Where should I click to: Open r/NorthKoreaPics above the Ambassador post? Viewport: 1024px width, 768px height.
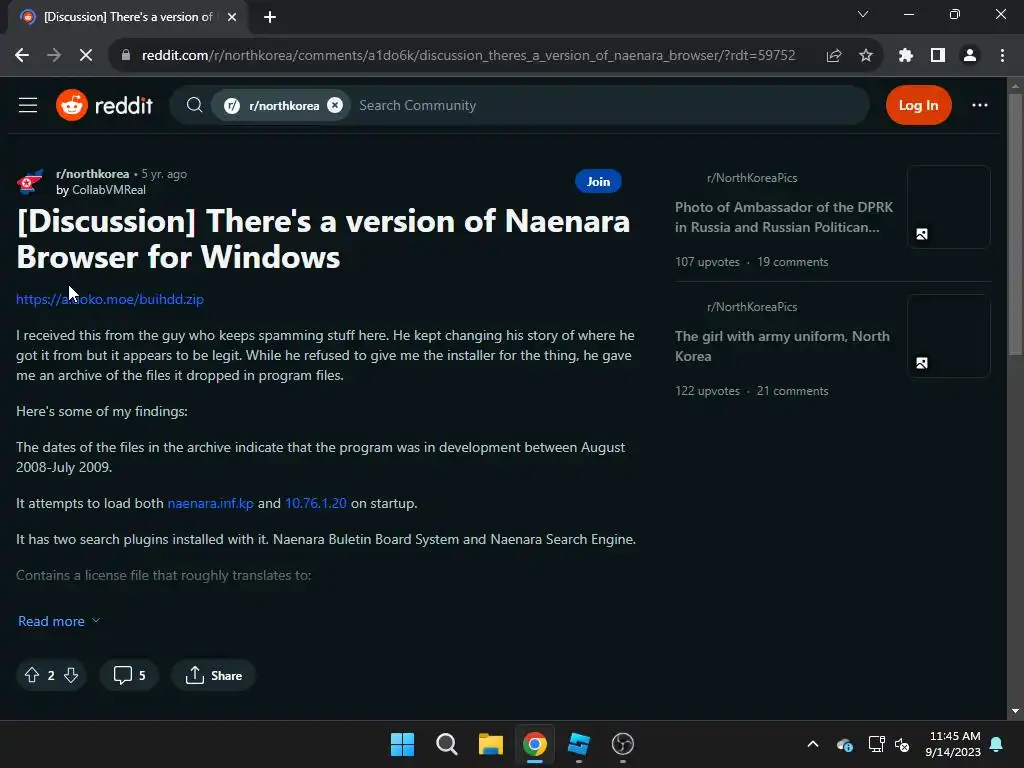coord(752,178)
